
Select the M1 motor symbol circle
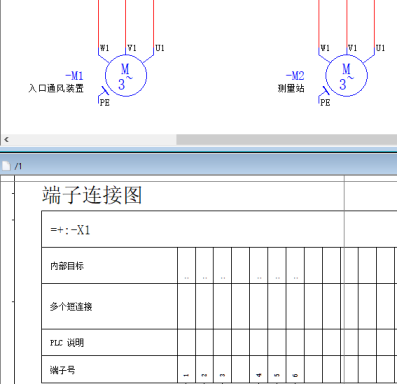coord(126,76)
